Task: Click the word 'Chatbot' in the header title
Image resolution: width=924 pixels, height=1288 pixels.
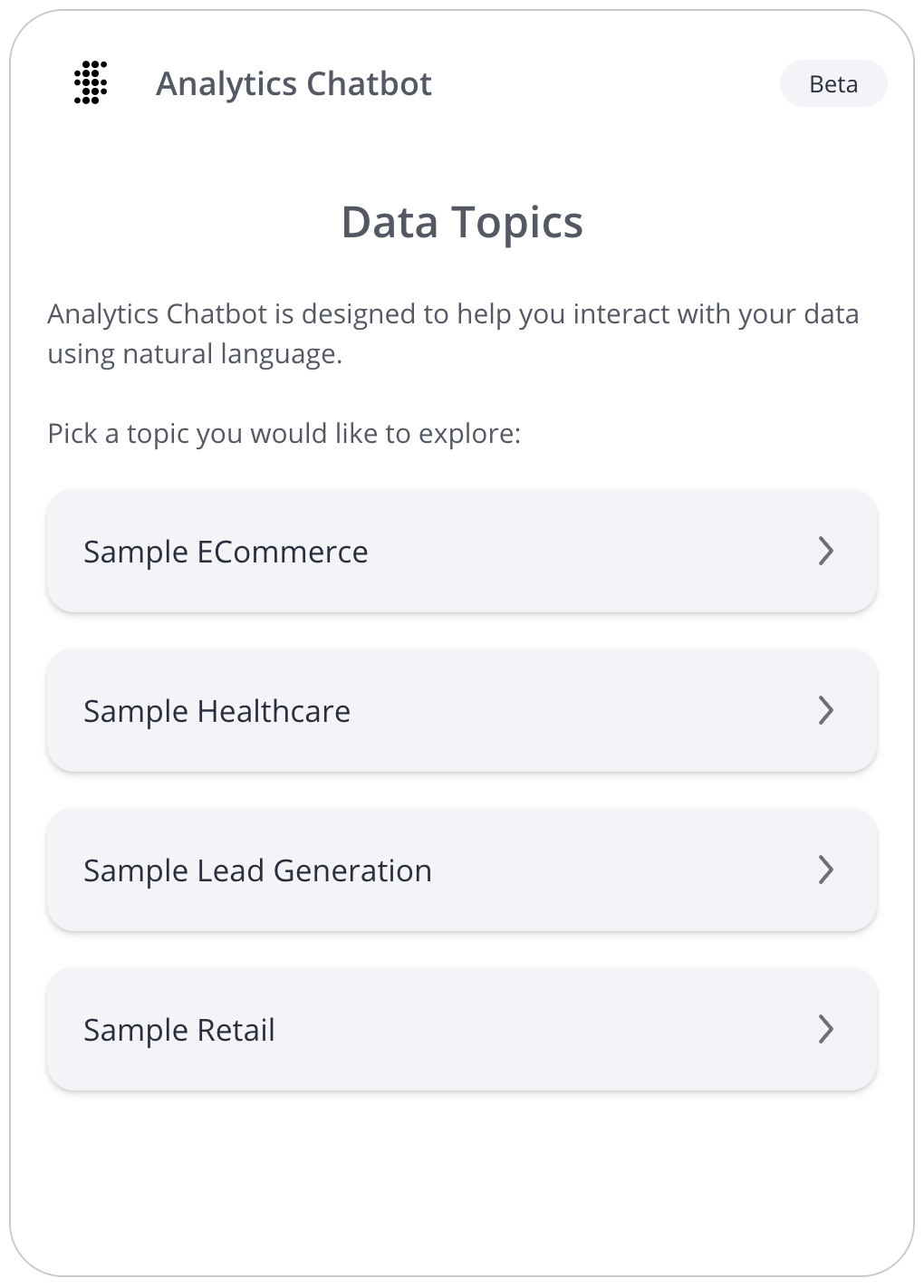Action: point(370,83)
